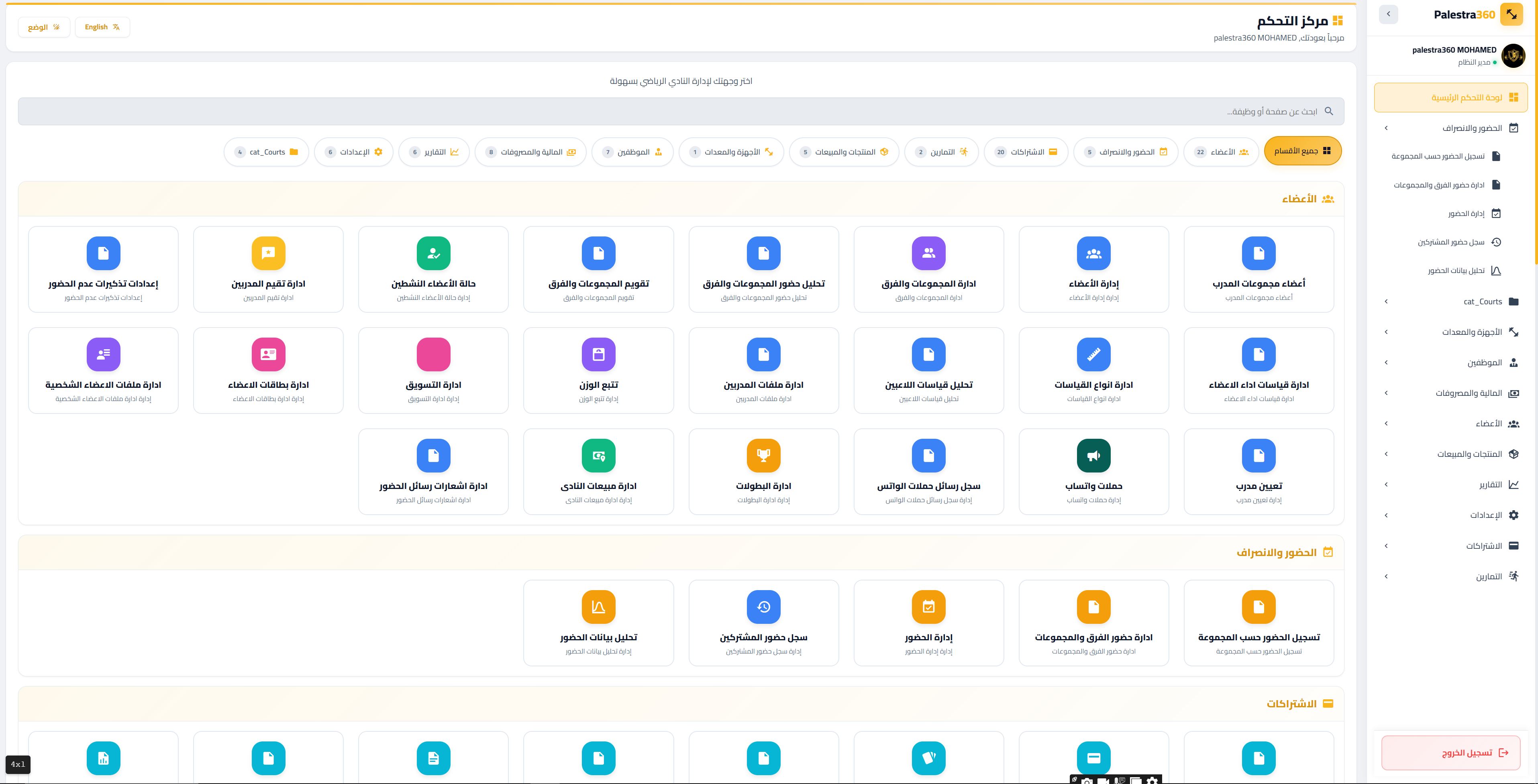Select the cat_Courts filter tab
1538x784 pixels.
point(266,152)
